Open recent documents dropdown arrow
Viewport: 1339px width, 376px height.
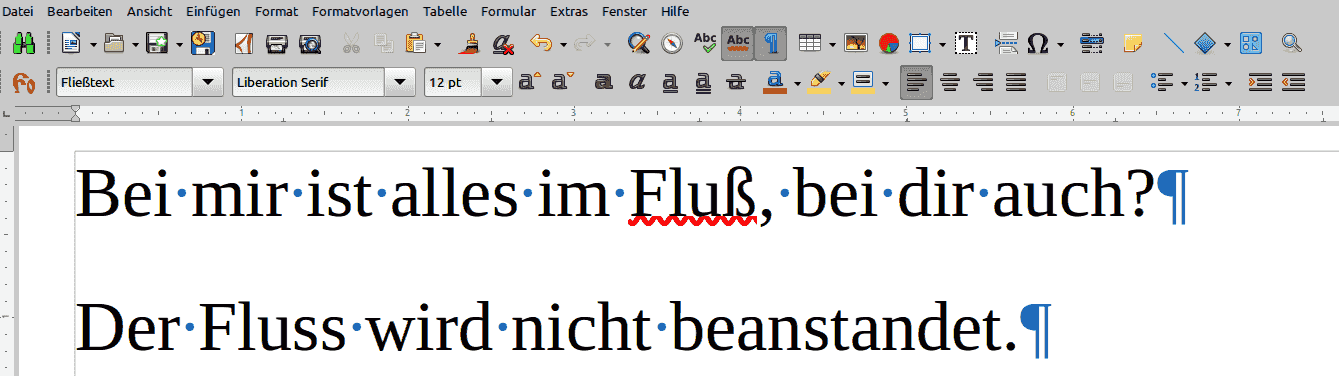(136, 44)
